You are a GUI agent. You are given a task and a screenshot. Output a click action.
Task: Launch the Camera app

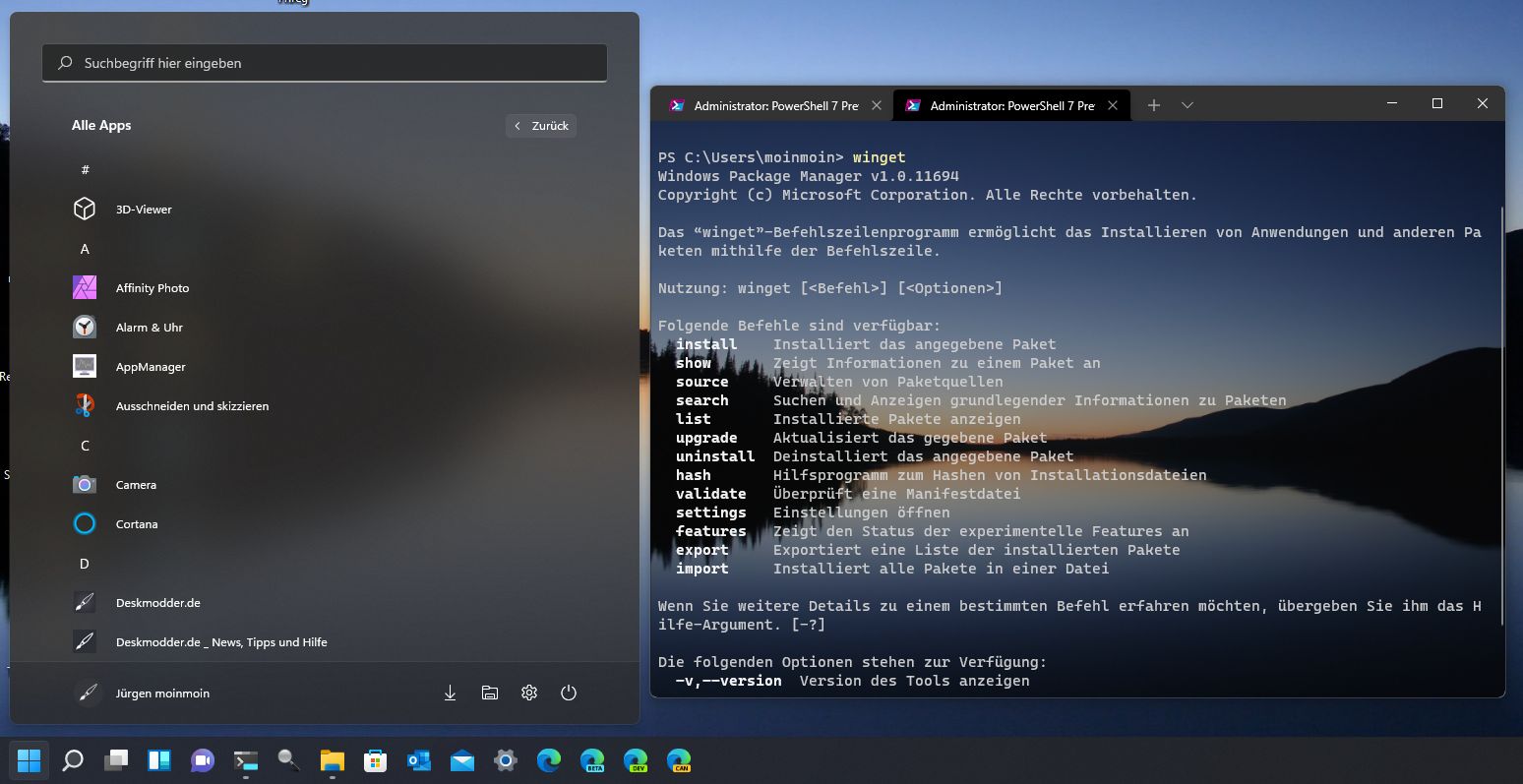pyautogui.click(x=324, y=484)
